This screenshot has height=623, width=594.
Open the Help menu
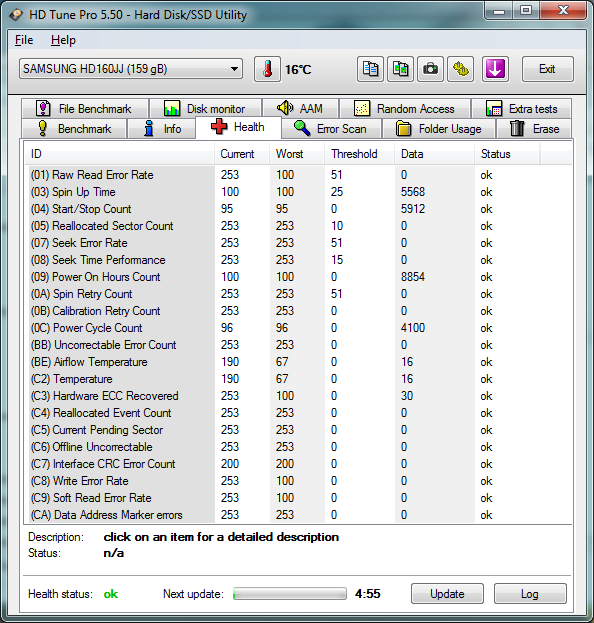[x=63, y=40]
